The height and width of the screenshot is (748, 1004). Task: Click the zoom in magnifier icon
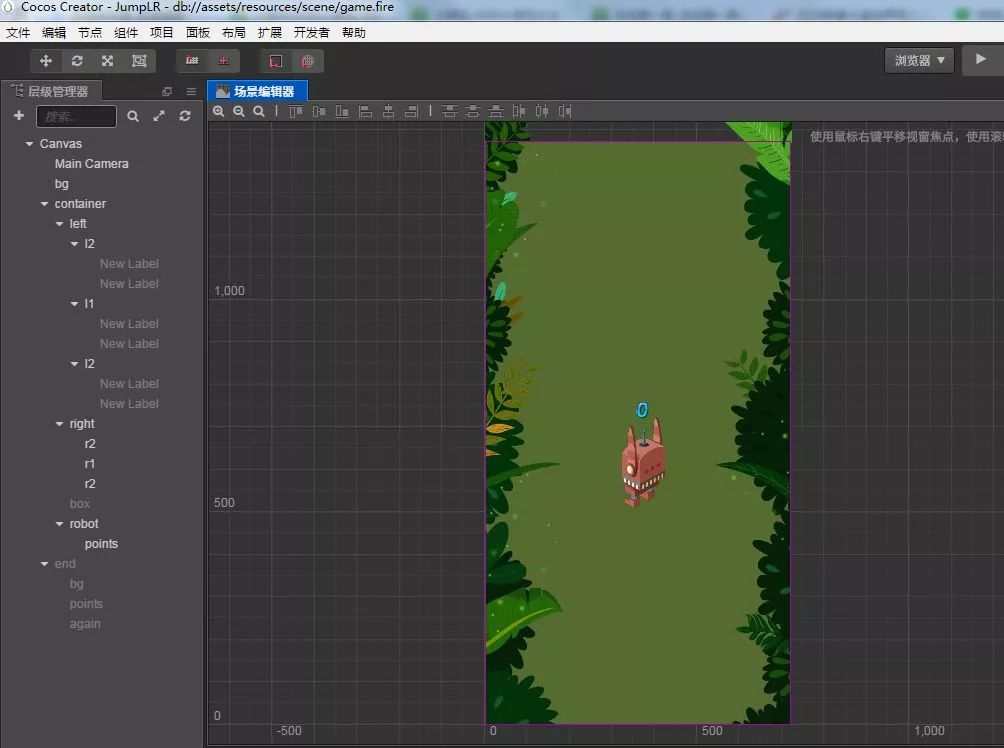[x=219, y=112]
